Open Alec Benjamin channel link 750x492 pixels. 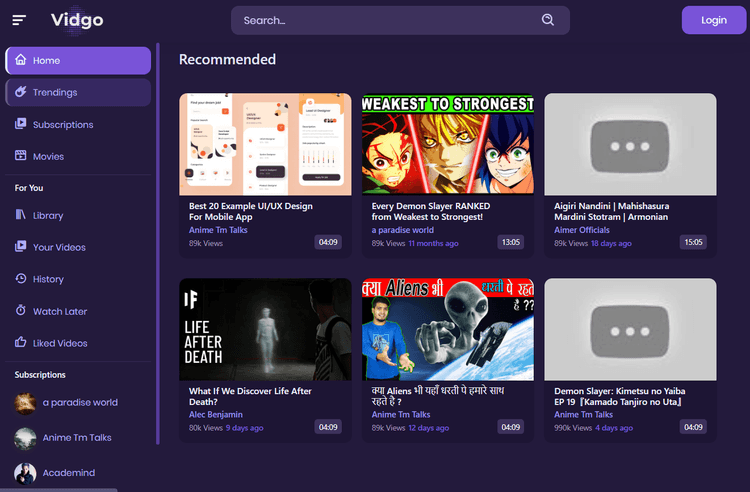216,415
